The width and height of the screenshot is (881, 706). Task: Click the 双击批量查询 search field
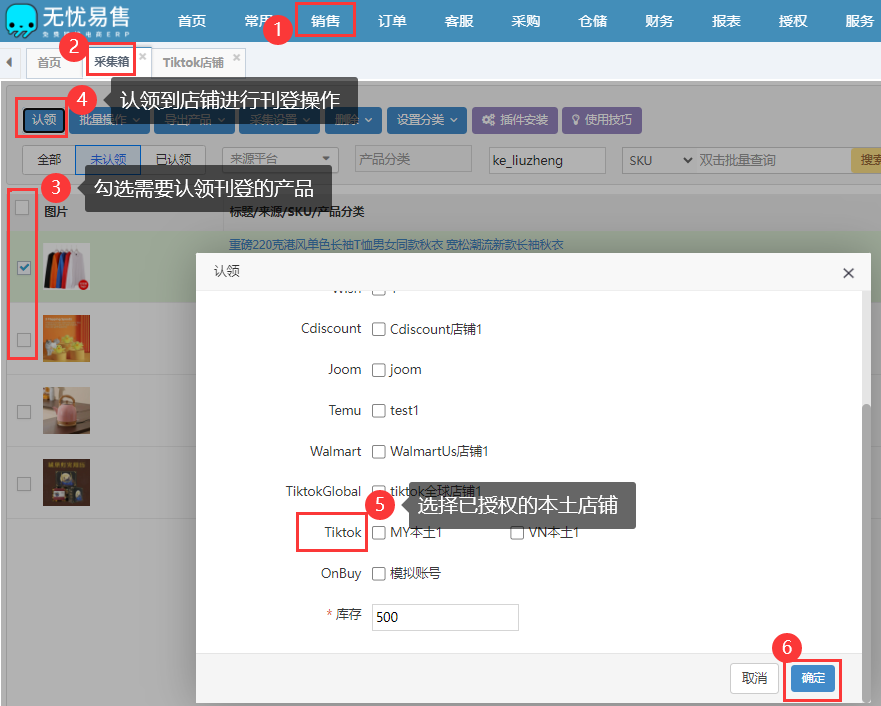774,161
